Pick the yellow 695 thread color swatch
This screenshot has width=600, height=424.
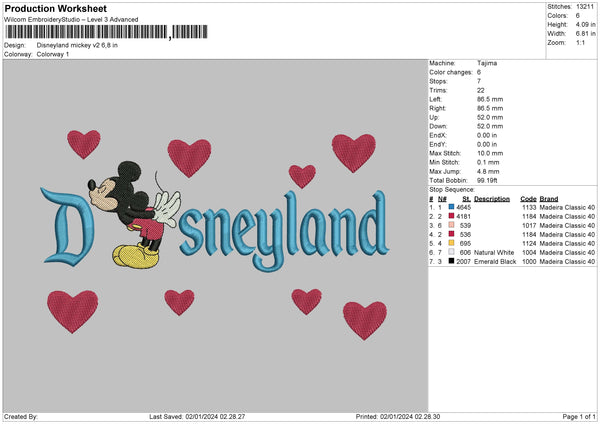(452, 243)
